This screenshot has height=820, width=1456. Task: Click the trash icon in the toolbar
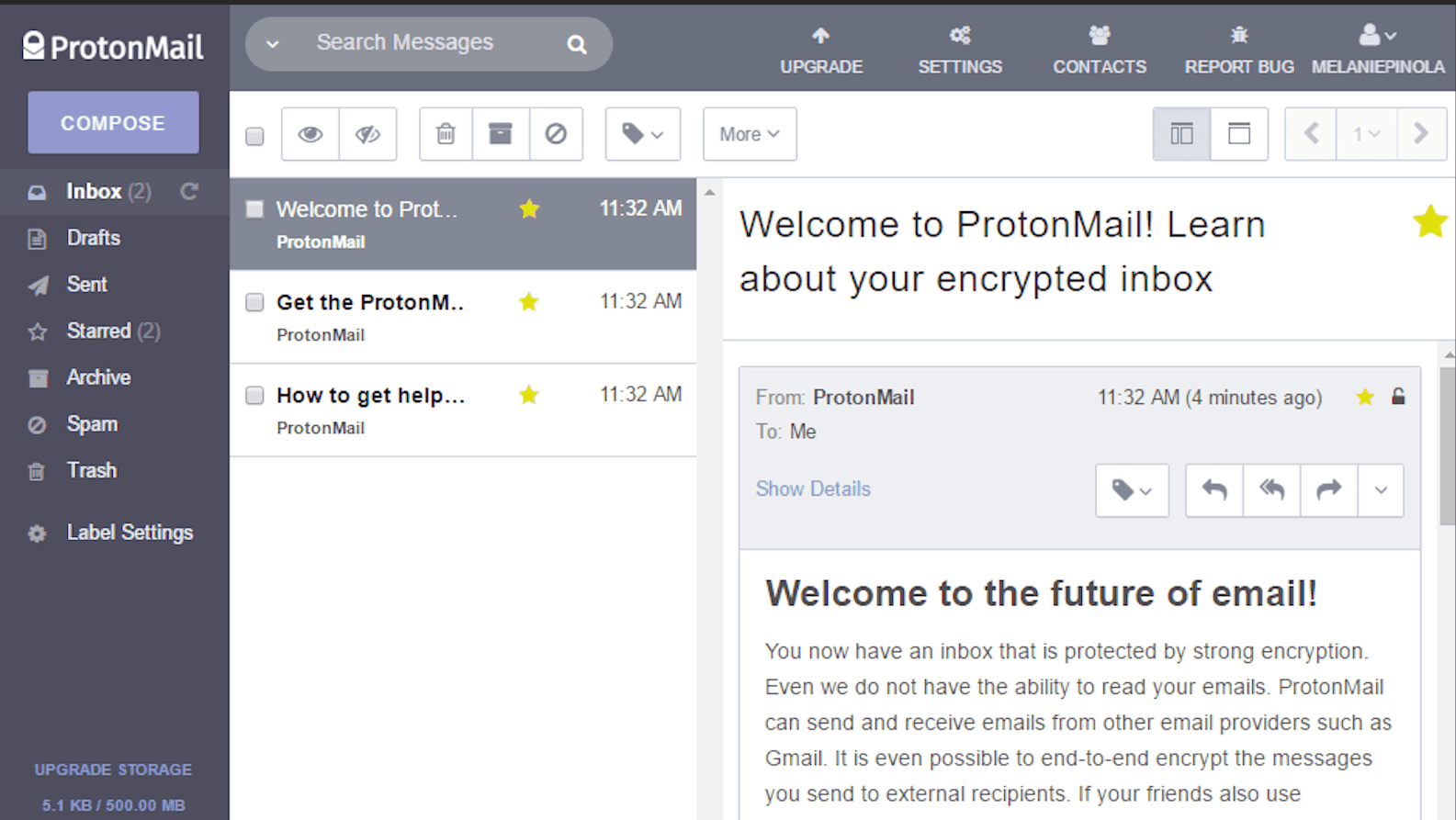(x=446, y=134)
